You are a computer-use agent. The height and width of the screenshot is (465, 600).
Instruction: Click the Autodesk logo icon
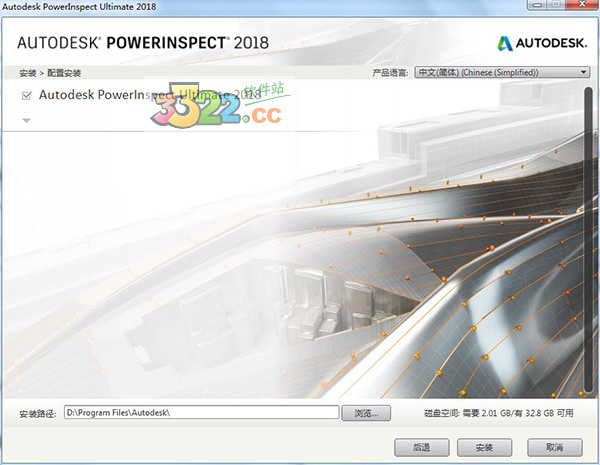pos(505,43)
